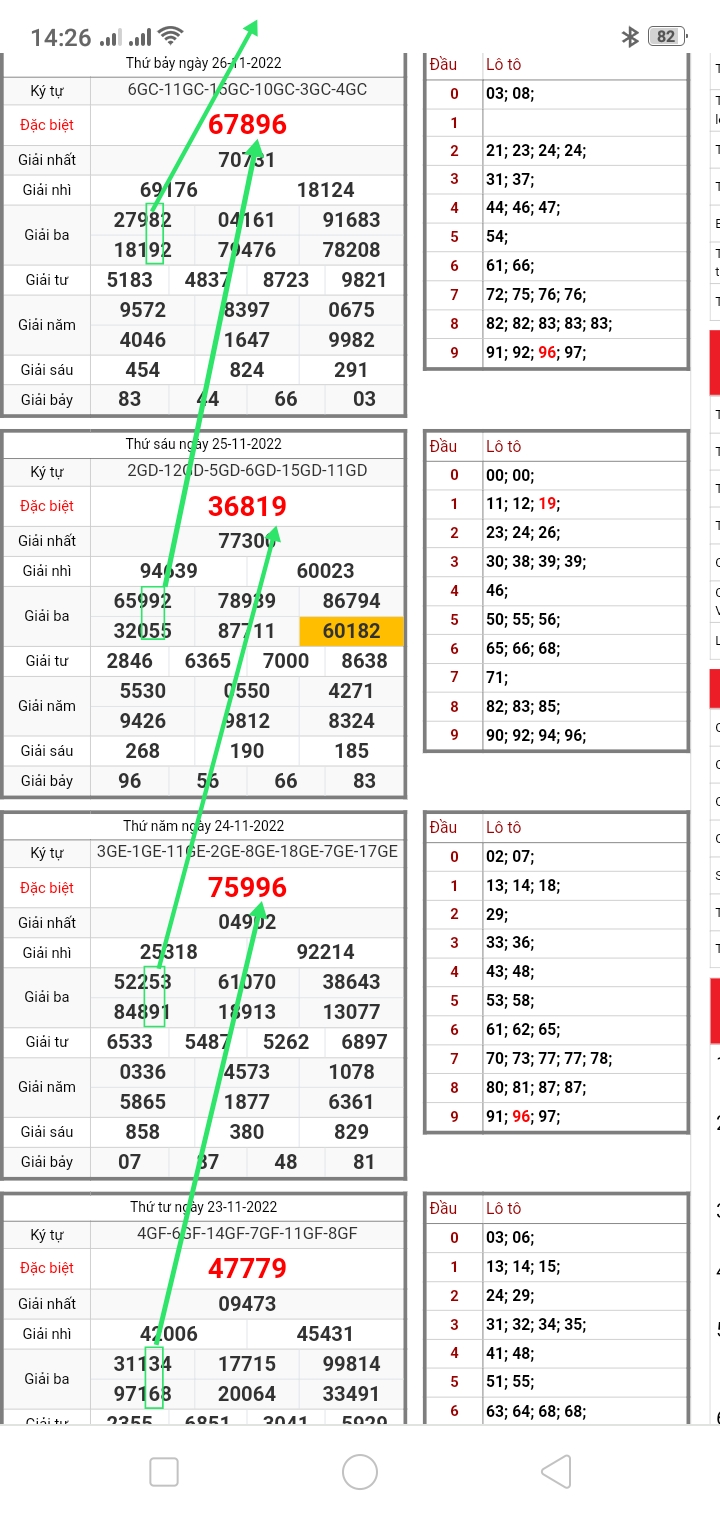Select third prize number 91683
The height and width of the screenshot is (1520, 720).
351,220
